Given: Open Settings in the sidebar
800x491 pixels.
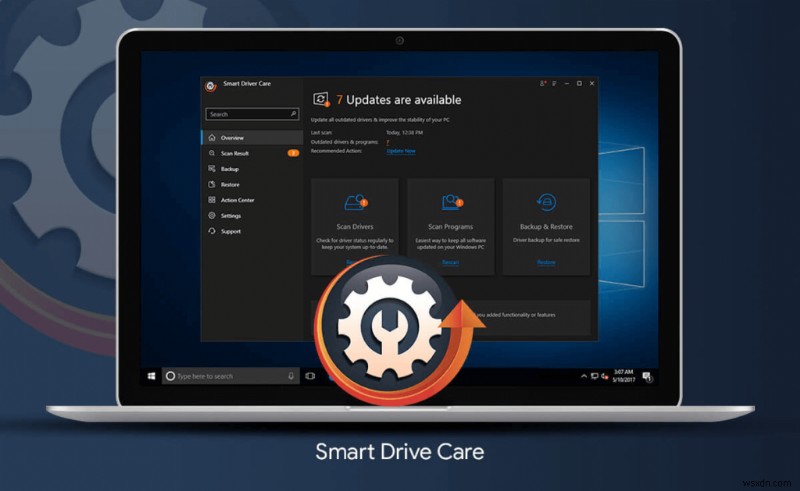Looking at the screenshot, I should [x=253, y=215].
